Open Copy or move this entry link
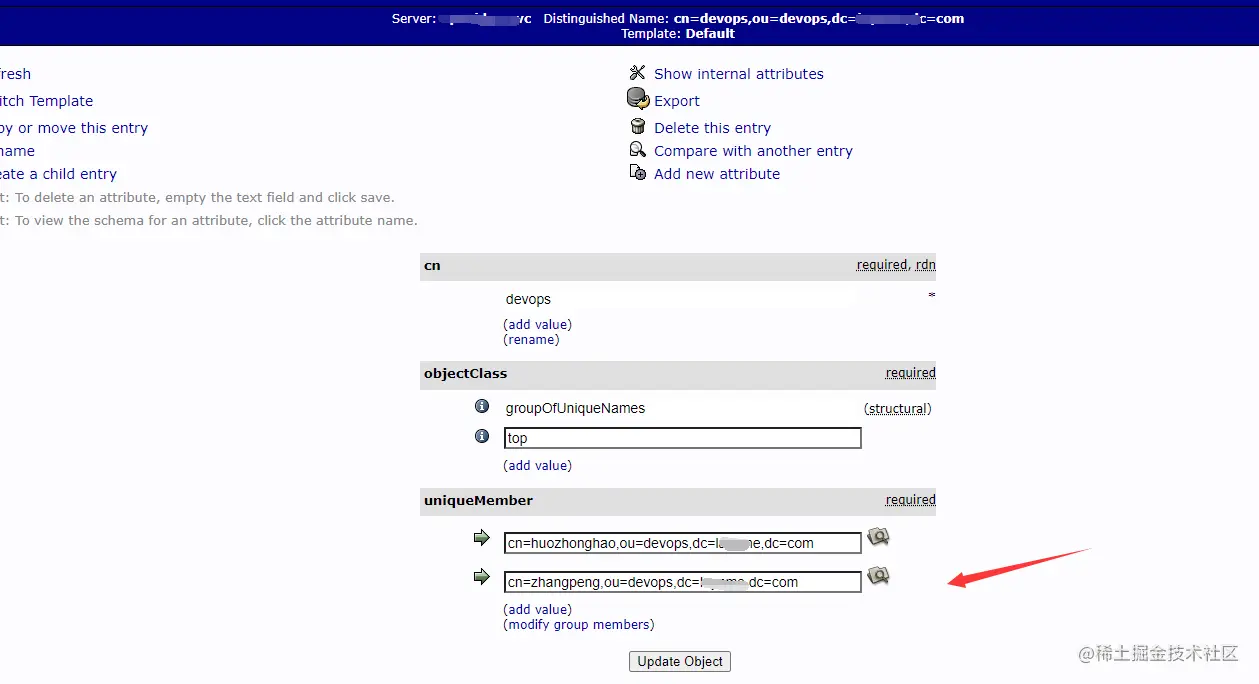The width and height of the screenshot is (1259, 684). [x=74, y=128]
